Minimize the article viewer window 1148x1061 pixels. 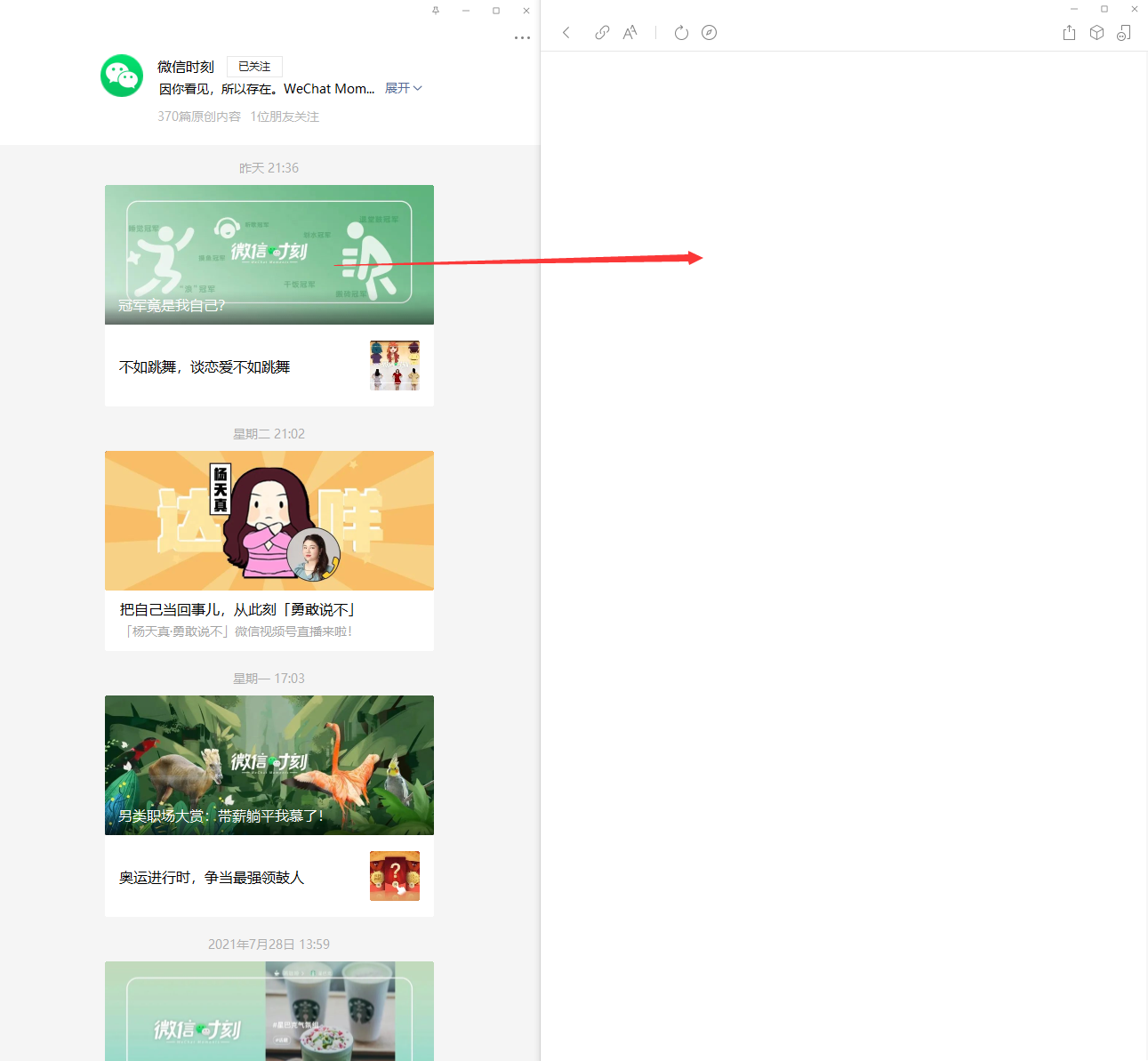1074,9
